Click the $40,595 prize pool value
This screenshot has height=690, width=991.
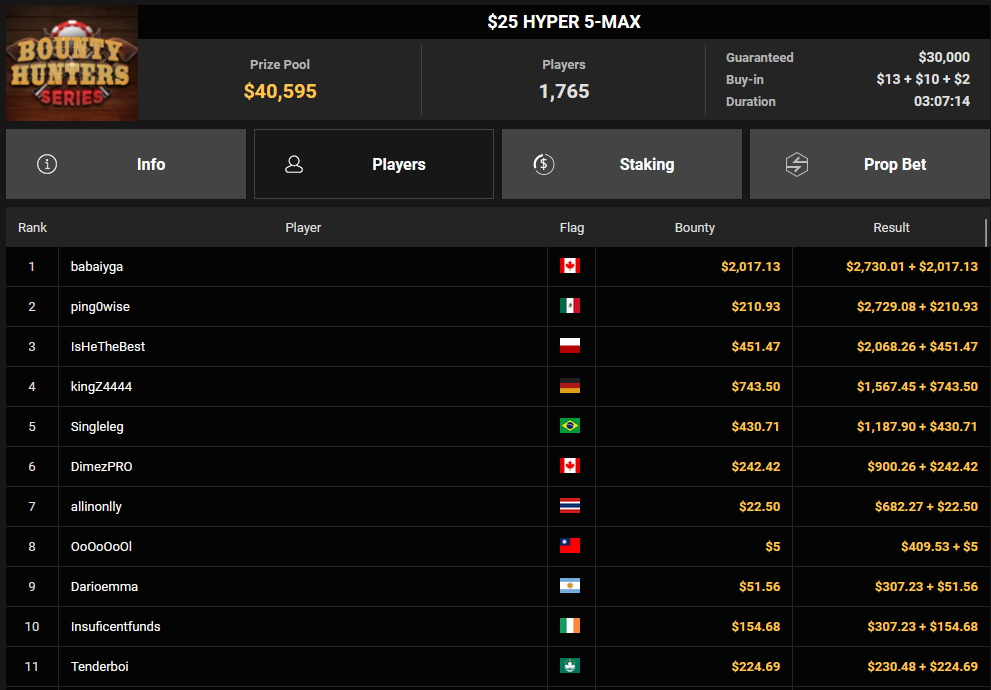coord(280,91)
